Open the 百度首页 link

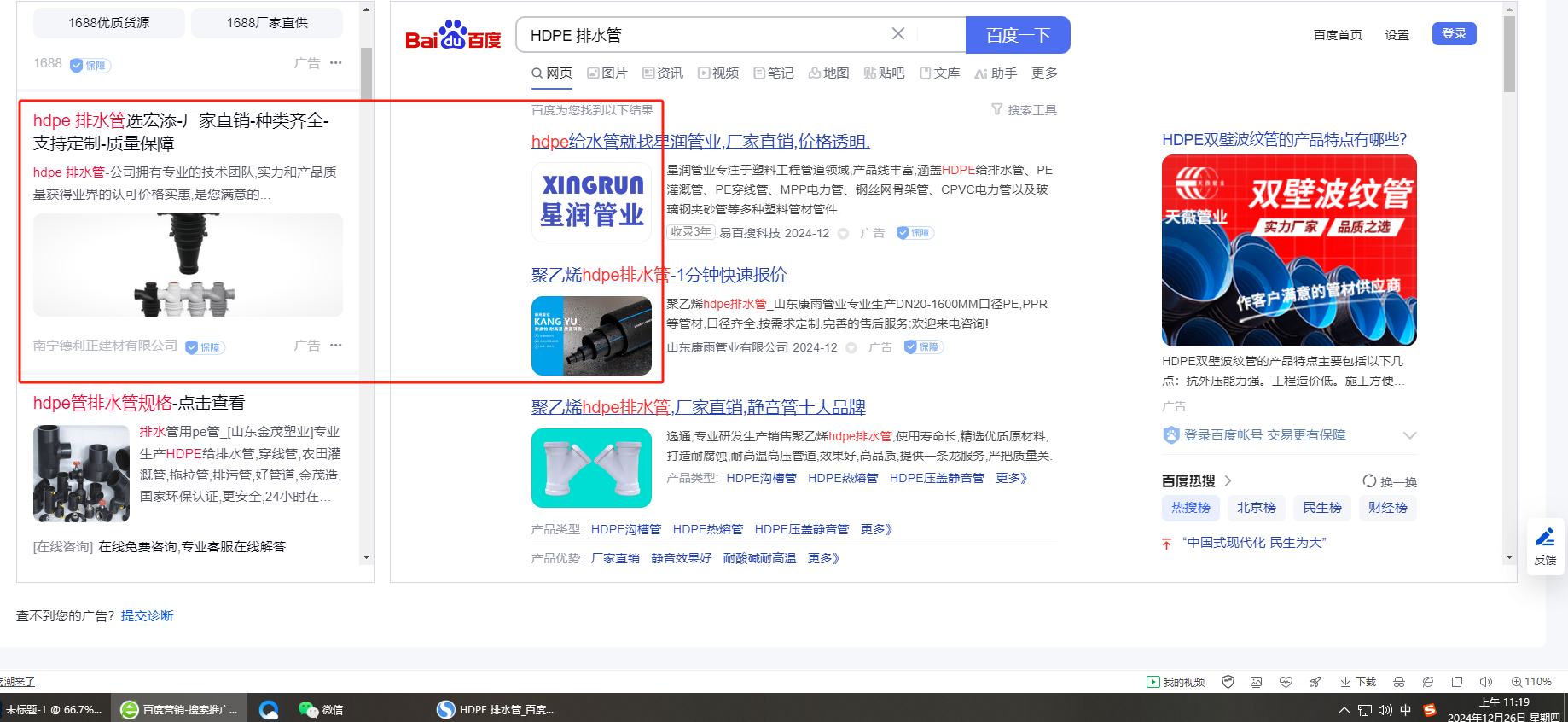[x=1338, y=35]
